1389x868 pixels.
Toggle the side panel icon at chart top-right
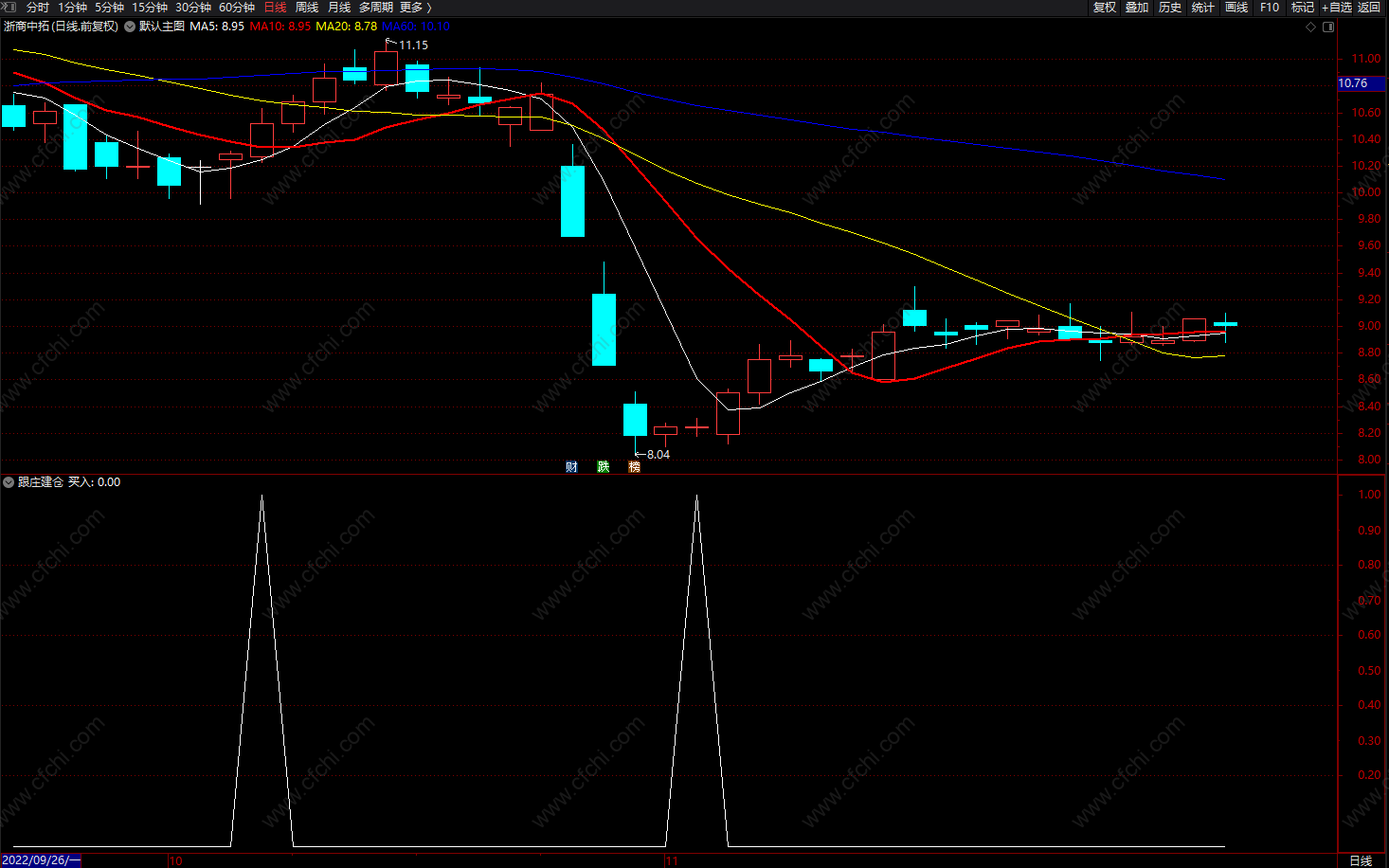pos(1328,27)
